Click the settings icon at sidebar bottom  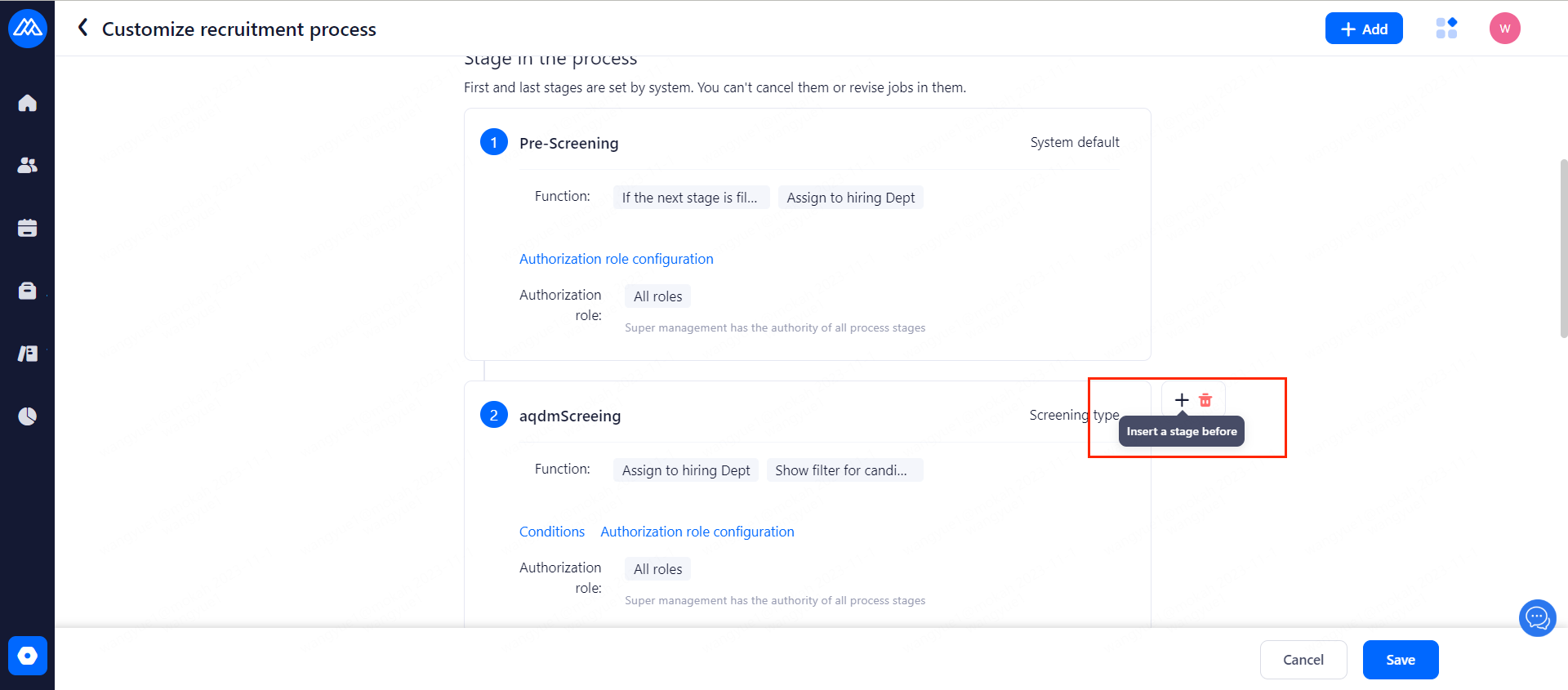point(27,656)
